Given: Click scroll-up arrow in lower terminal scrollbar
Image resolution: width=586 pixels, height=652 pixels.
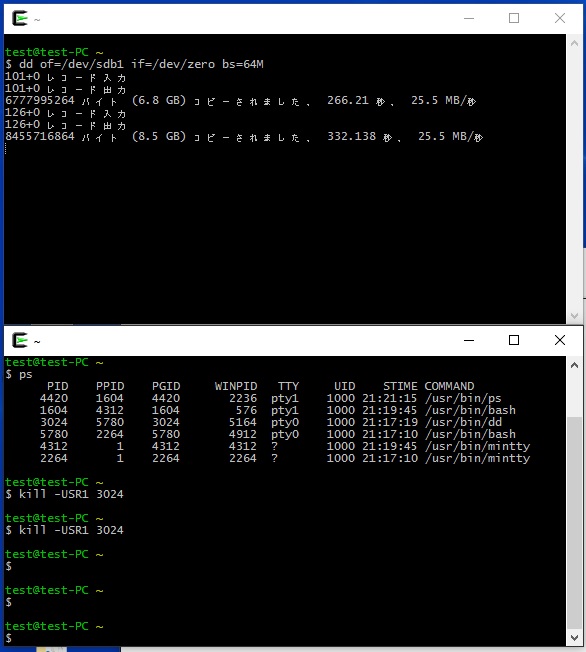Looking at the screenshot, I should point(574,366).
